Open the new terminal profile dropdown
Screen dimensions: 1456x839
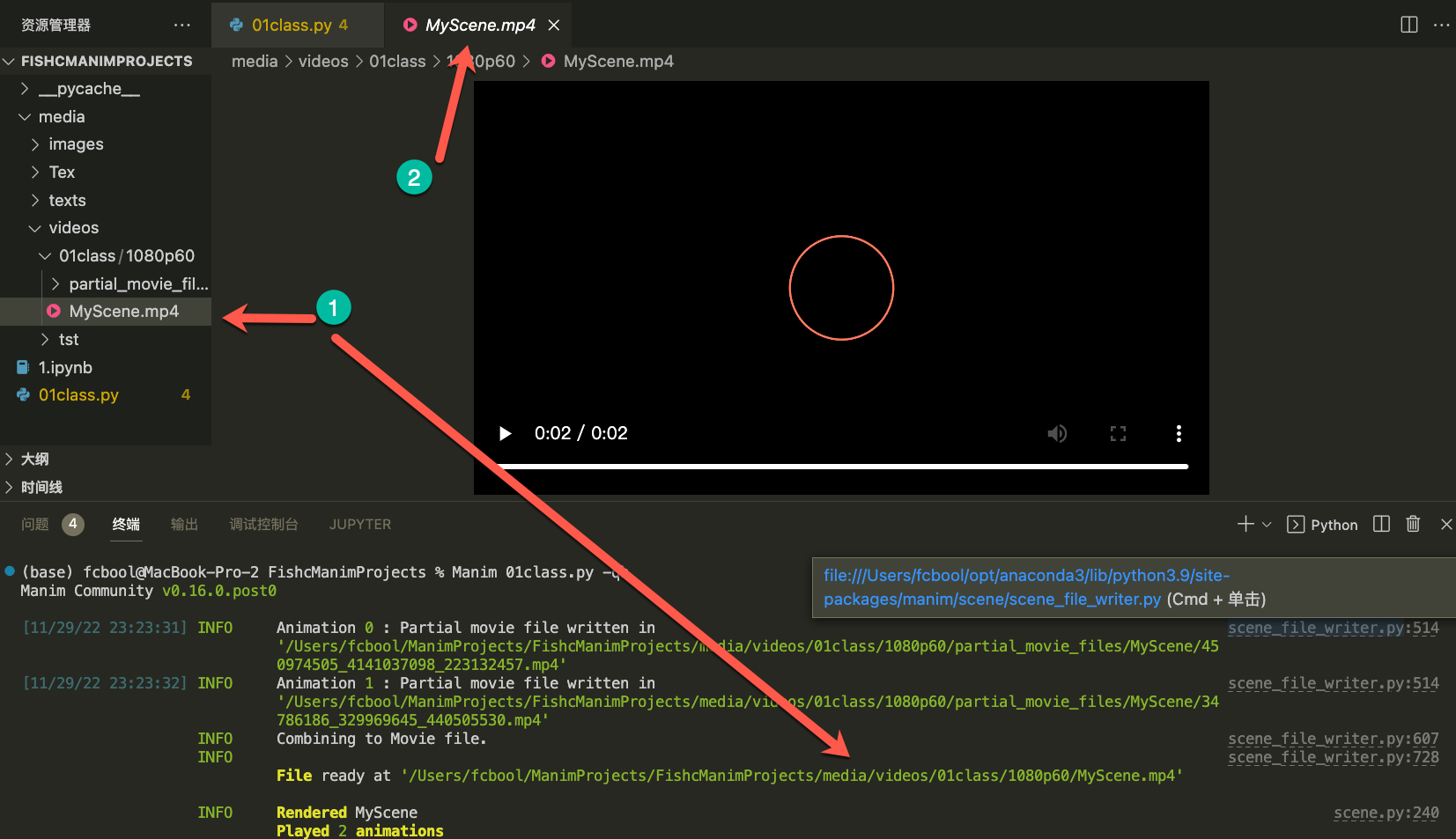coord(1267,525)
